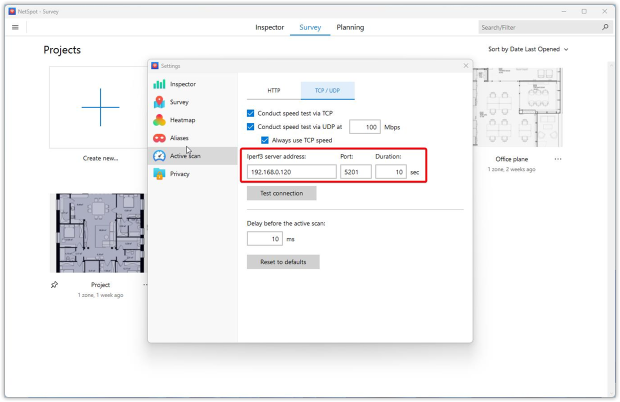Click the Reset to defaults button
This screenshot has width=620, height=402.
(x=283, y=262)
